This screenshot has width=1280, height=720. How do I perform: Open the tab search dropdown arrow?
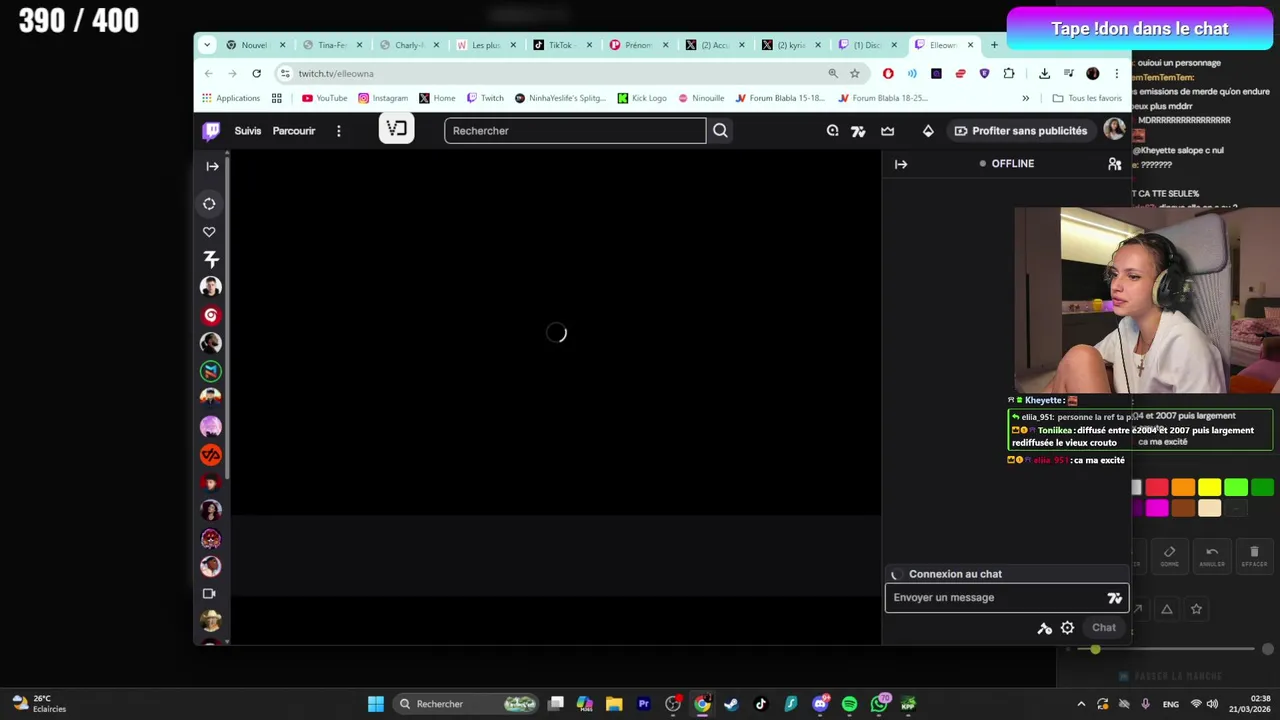coord(207,45)
